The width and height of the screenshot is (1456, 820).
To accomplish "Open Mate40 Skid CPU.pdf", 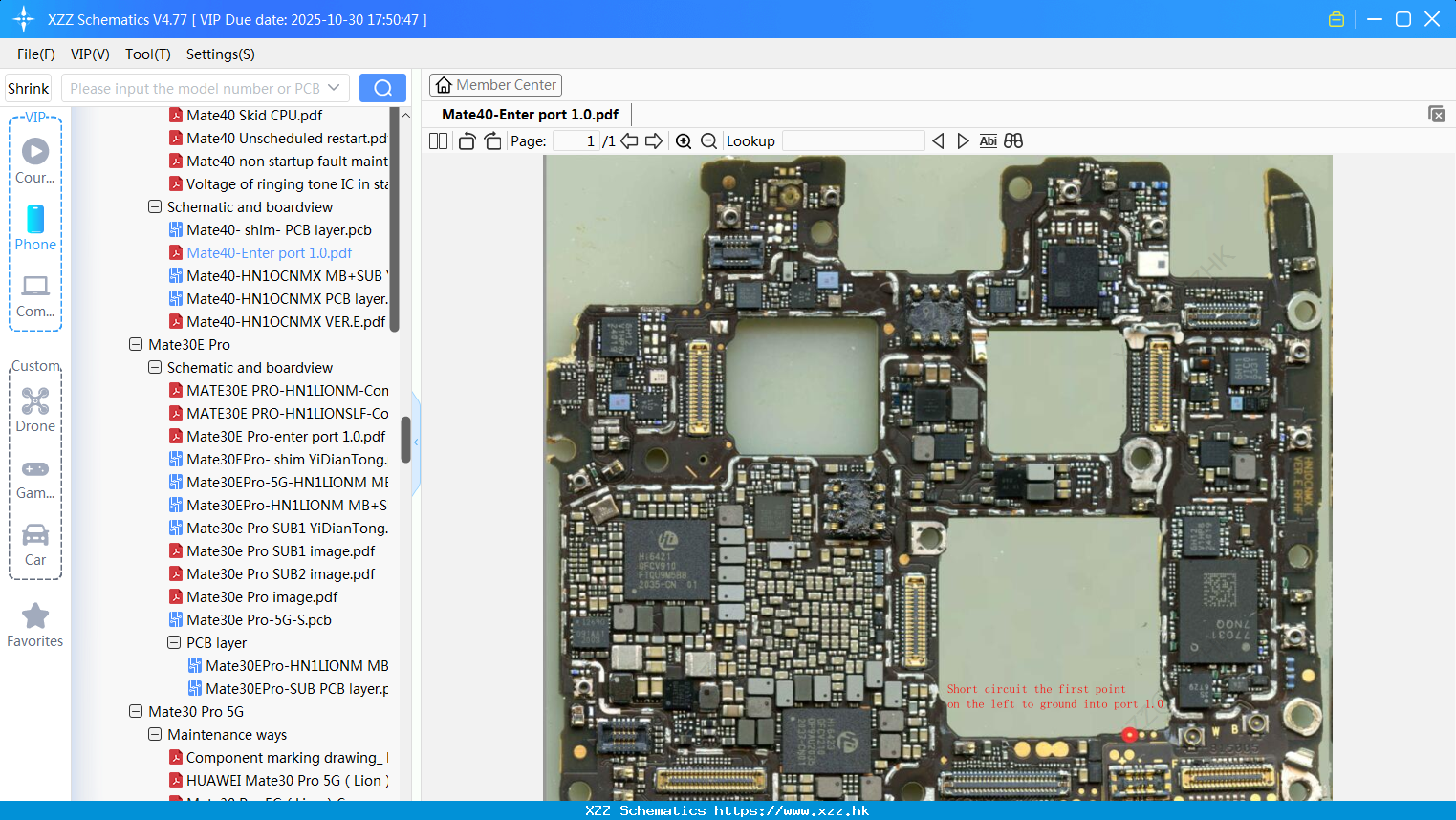I will (x=254, y=116).
